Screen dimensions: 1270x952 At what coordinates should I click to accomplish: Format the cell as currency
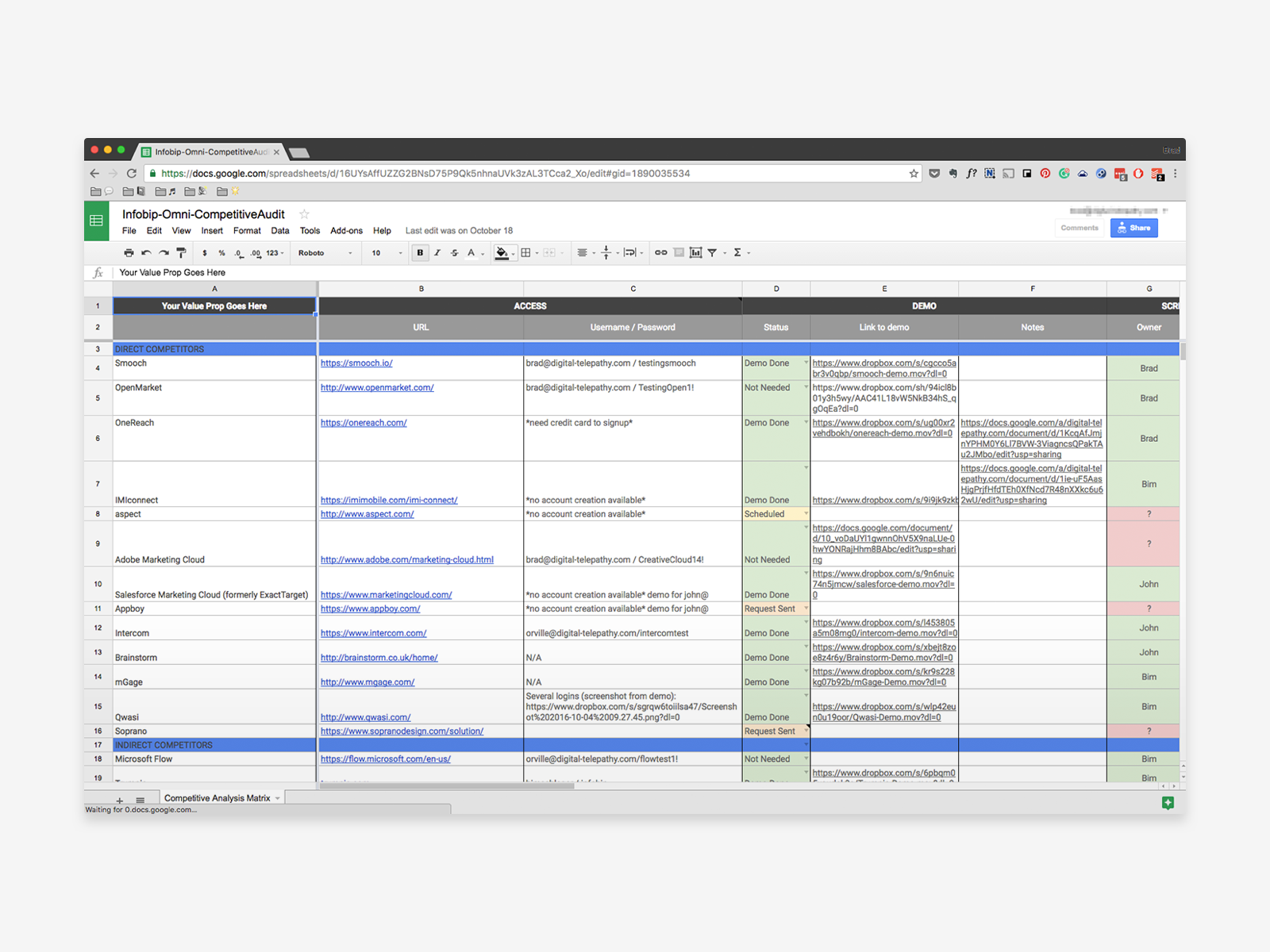(x=205, y=253)
